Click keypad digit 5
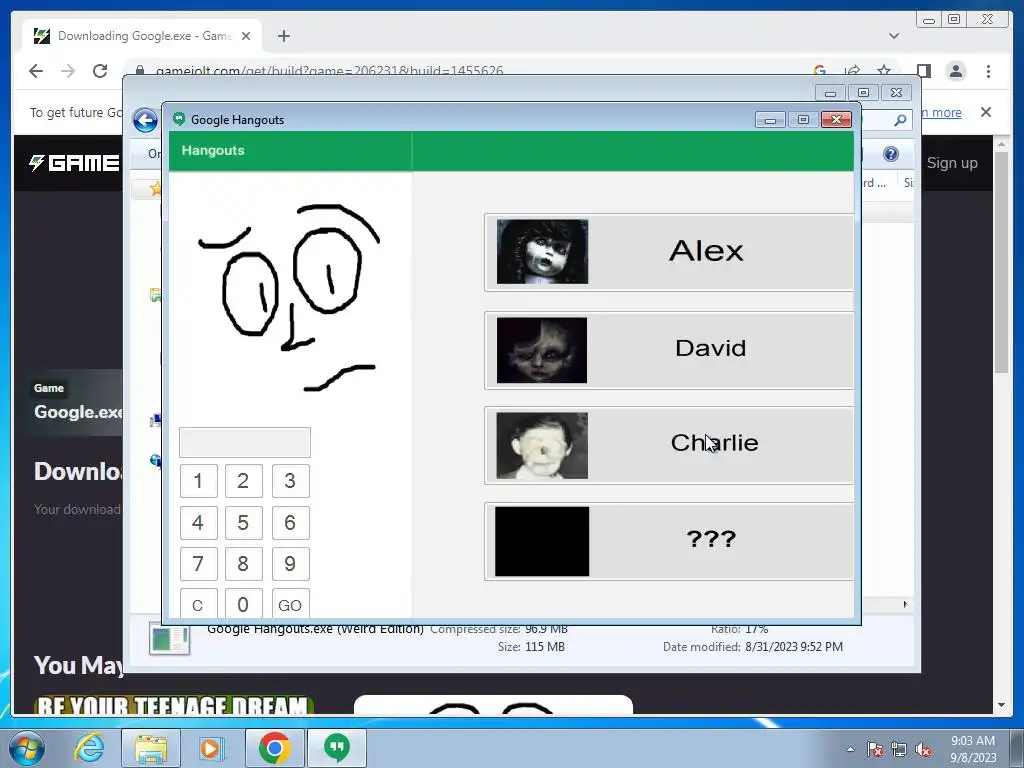The height and width of the screenshot is (768, 1024). click(244, 522)
